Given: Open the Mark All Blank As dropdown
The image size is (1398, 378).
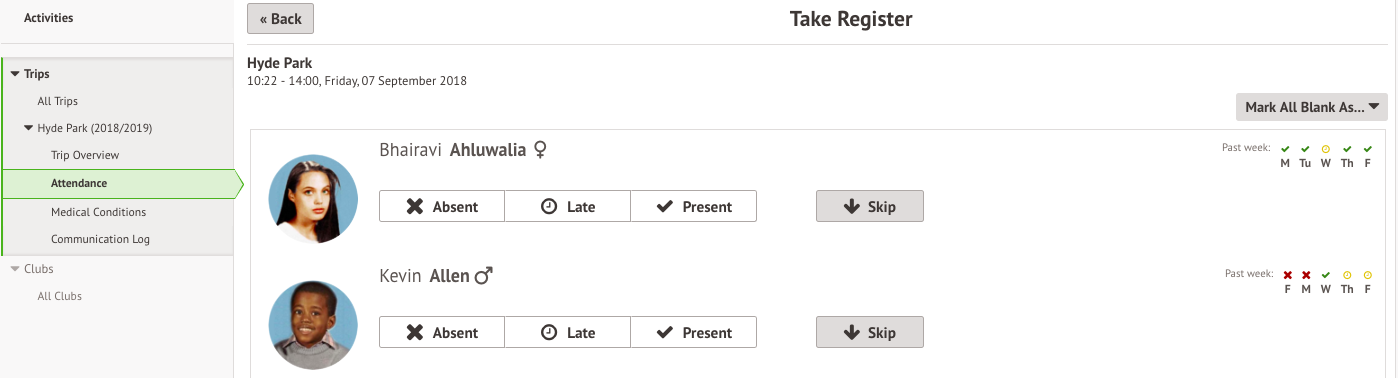Looking at the screenshot, I should (1311, 107).
